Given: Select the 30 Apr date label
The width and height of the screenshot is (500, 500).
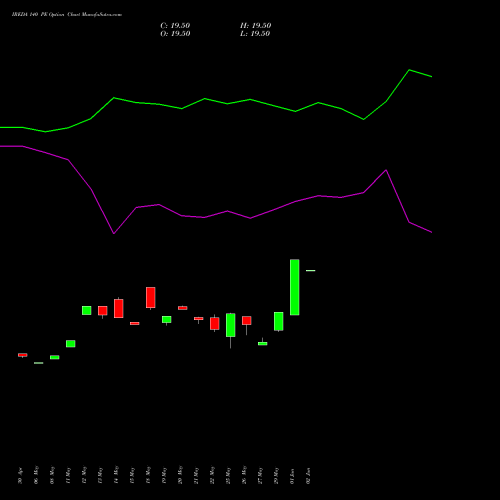Looking at the screenshot, I should tap(20, 476).
